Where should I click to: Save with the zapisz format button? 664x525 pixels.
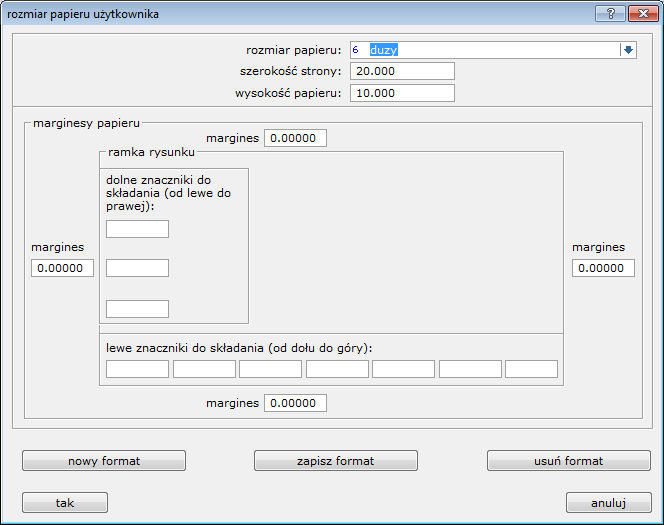tap(336, 461)
